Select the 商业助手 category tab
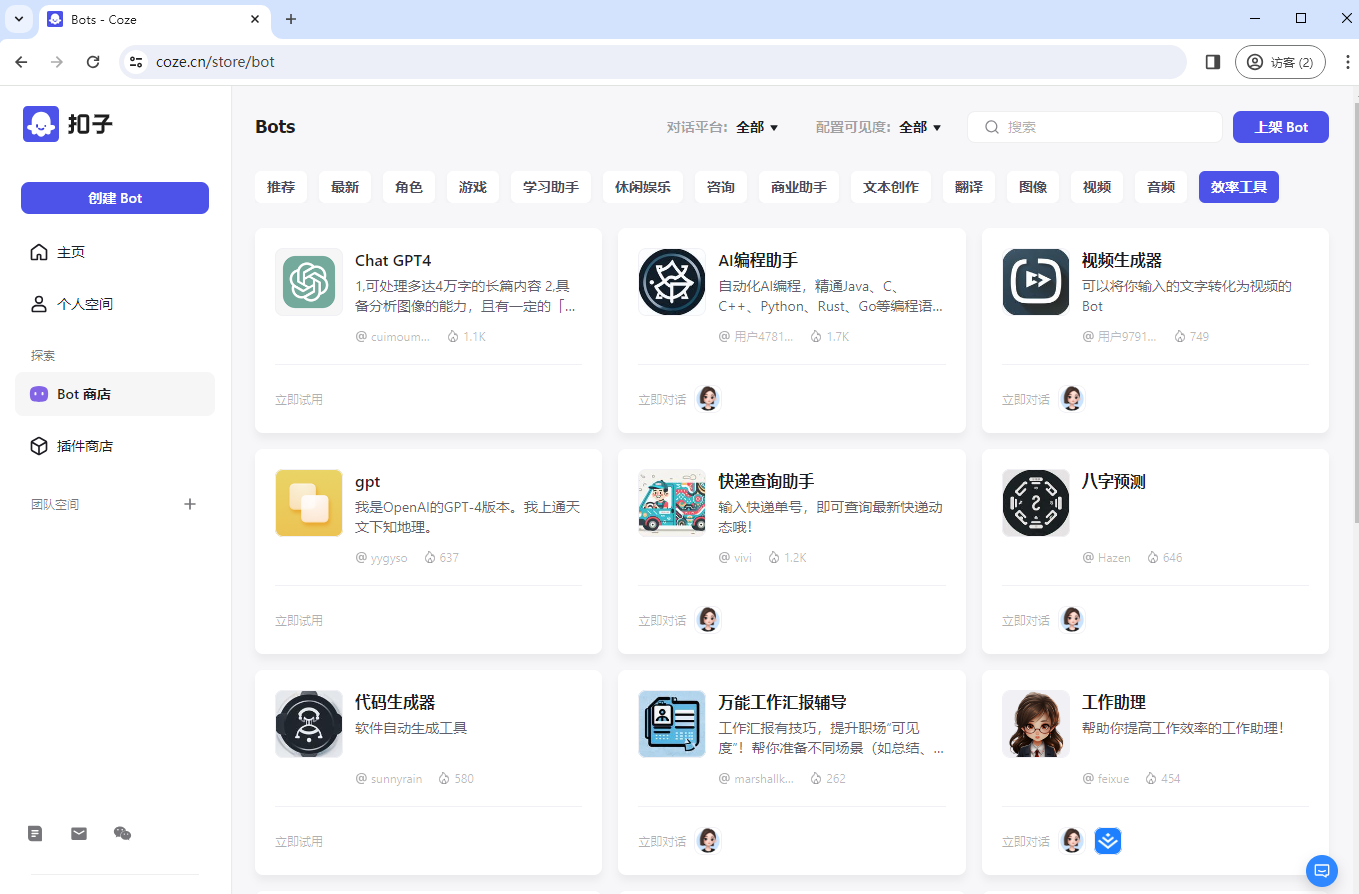This screenshot has width=1359, height=894. click(799, 187)
